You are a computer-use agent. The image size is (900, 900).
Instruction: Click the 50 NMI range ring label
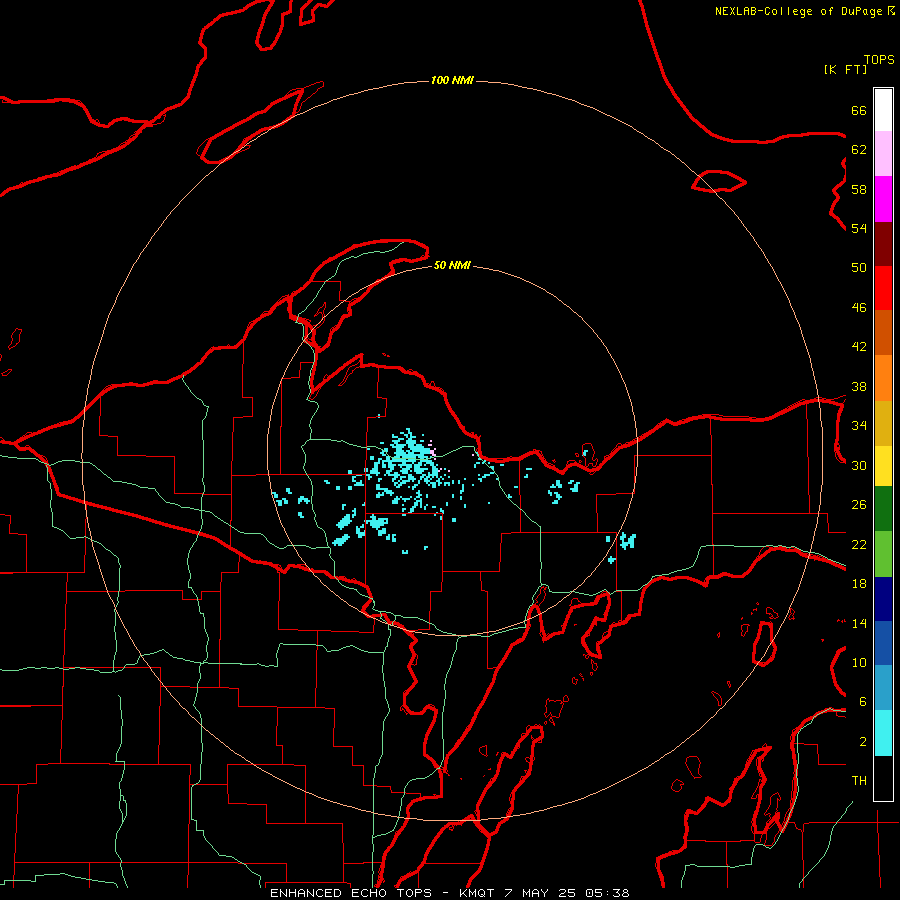point(452,265)
